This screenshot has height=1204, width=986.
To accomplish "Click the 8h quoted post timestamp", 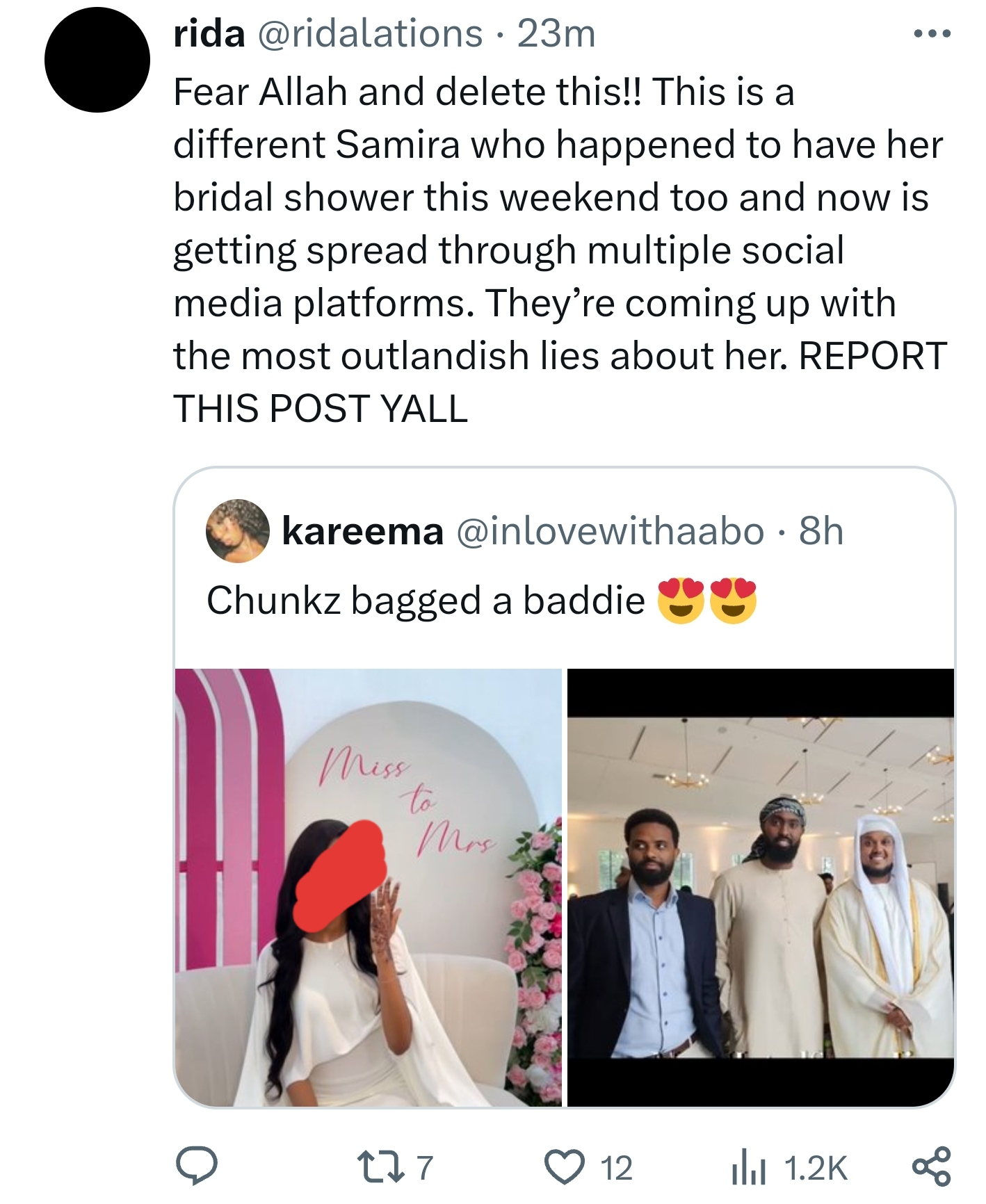I will click(x=821, y=532).
